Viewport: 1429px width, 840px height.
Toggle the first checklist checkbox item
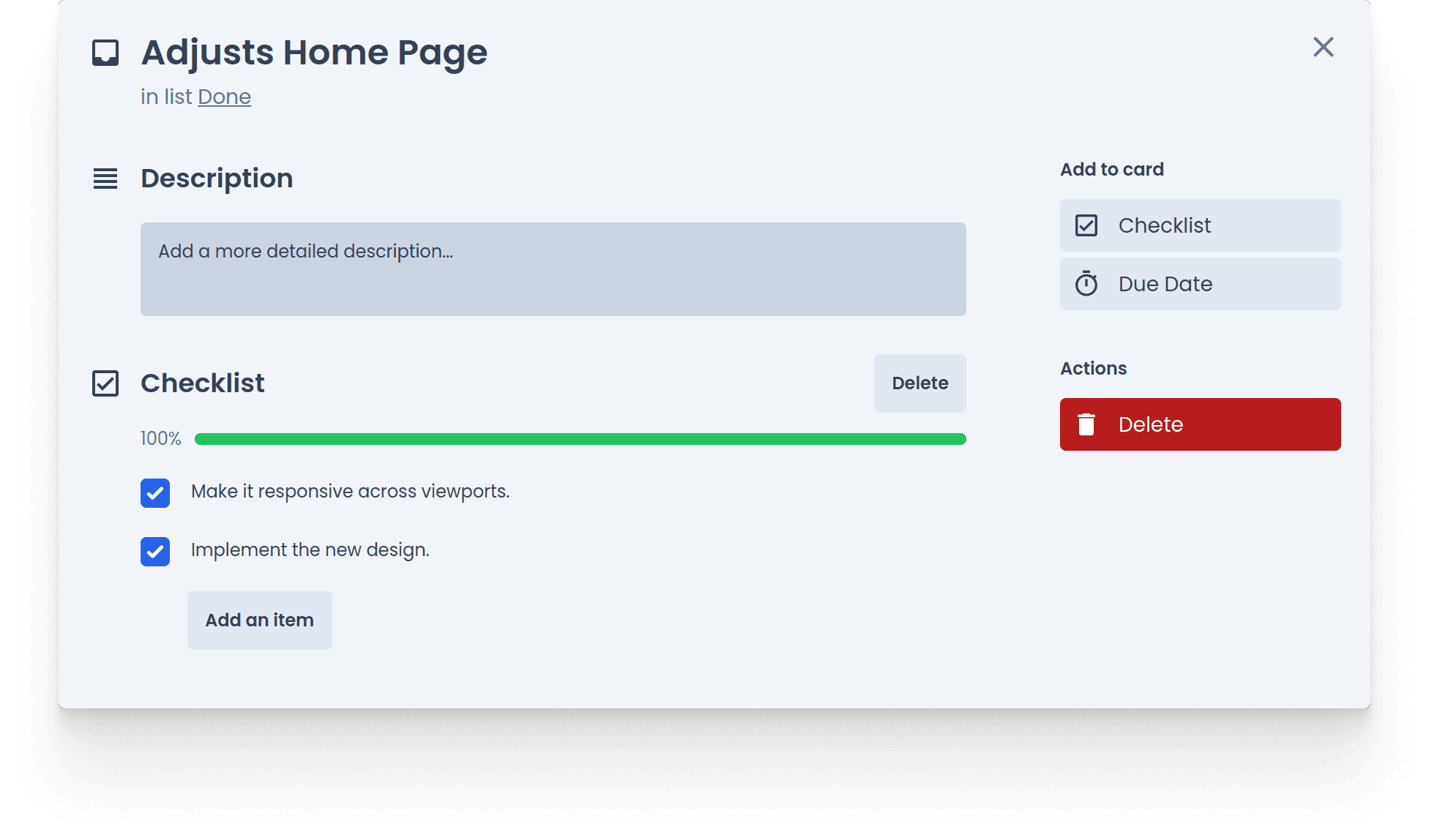pos(155,491)
